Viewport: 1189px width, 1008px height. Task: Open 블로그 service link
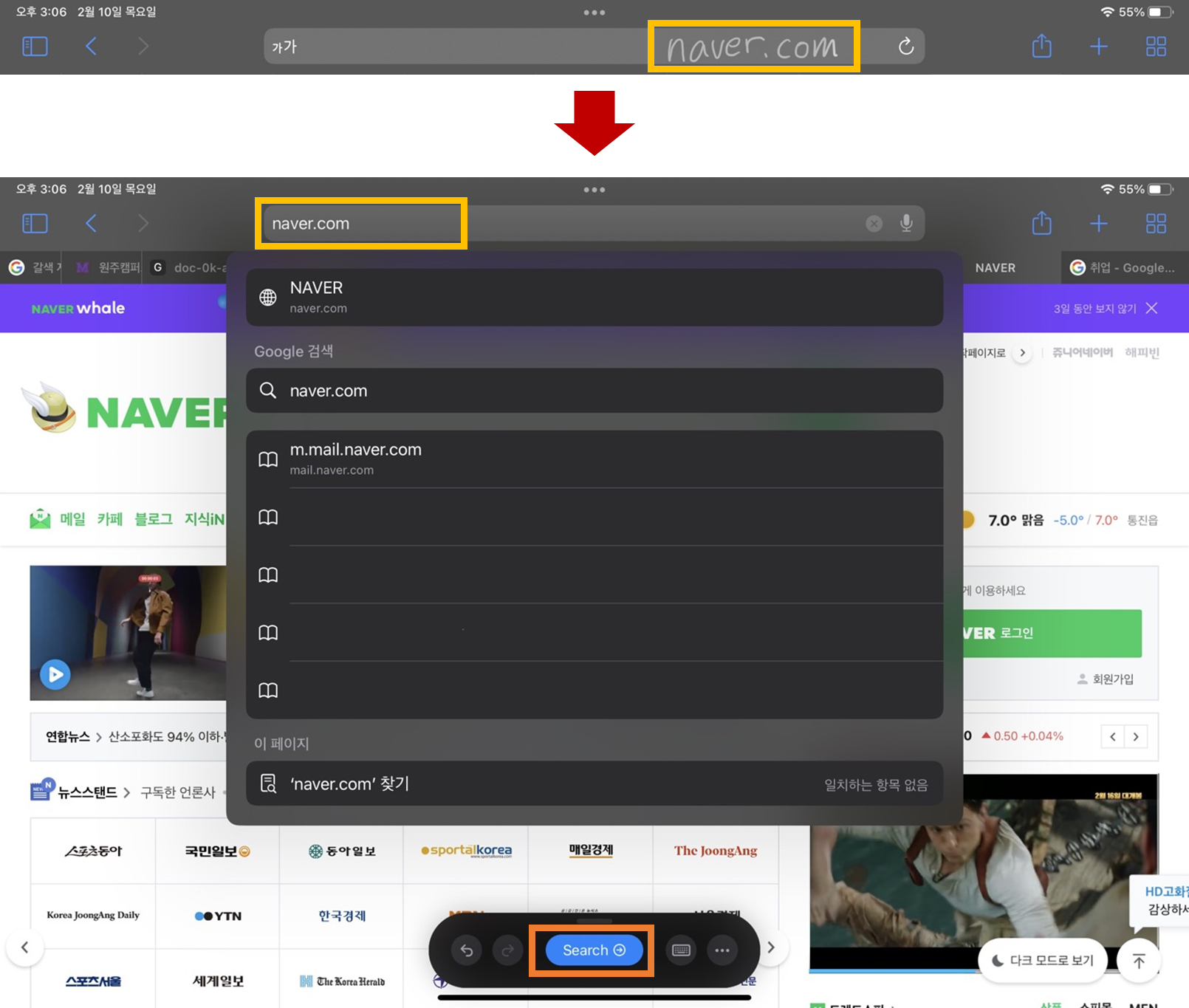pyautogui.click(x=154, y=519)
